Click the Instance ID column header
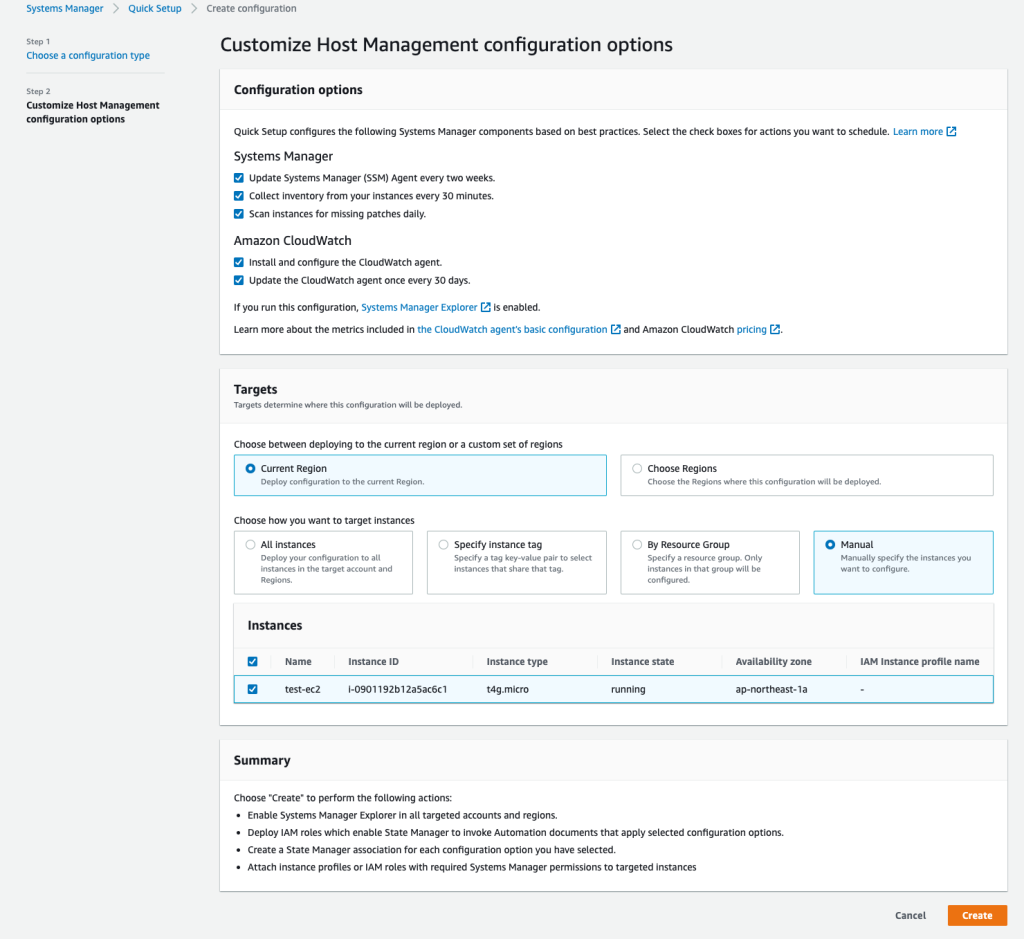 click(x=373, y=661)
